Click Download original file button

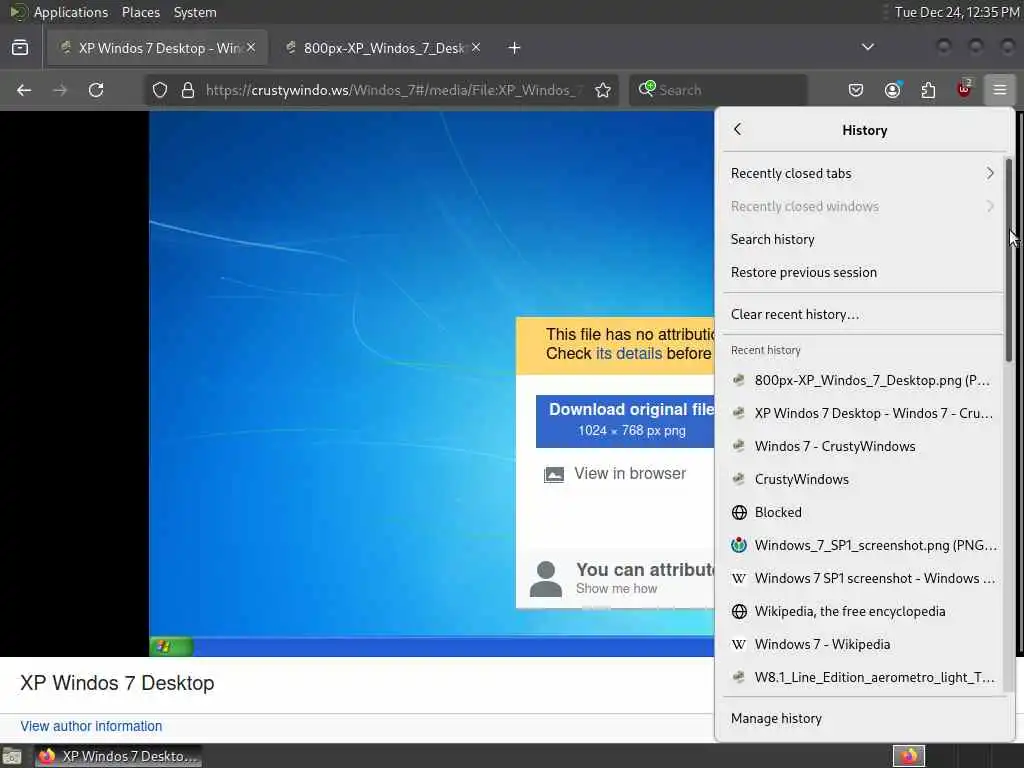tap(625, 421)
